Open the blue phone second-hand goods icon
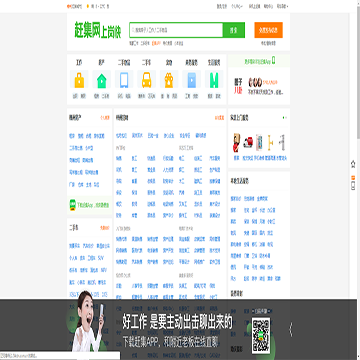This screenshot has height=360, width=360. click(124, 79)
